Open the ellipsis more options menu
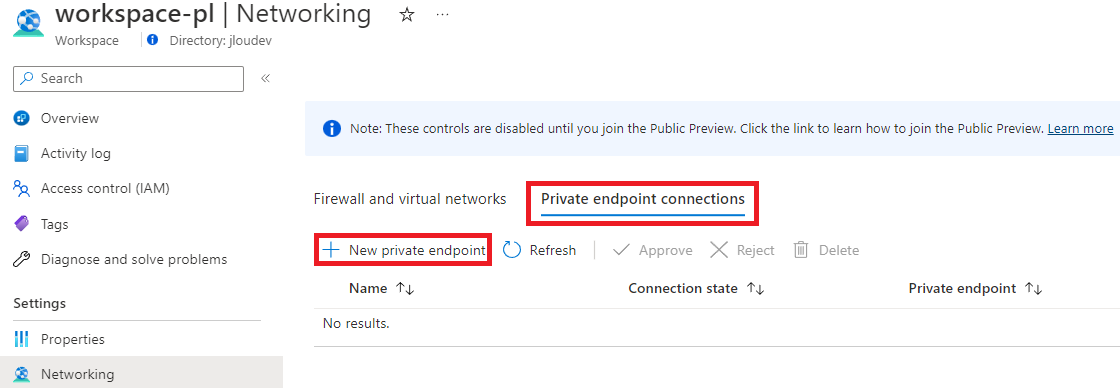The width and height of the screenshot is (1120, 388). click(x=443, y=14)
